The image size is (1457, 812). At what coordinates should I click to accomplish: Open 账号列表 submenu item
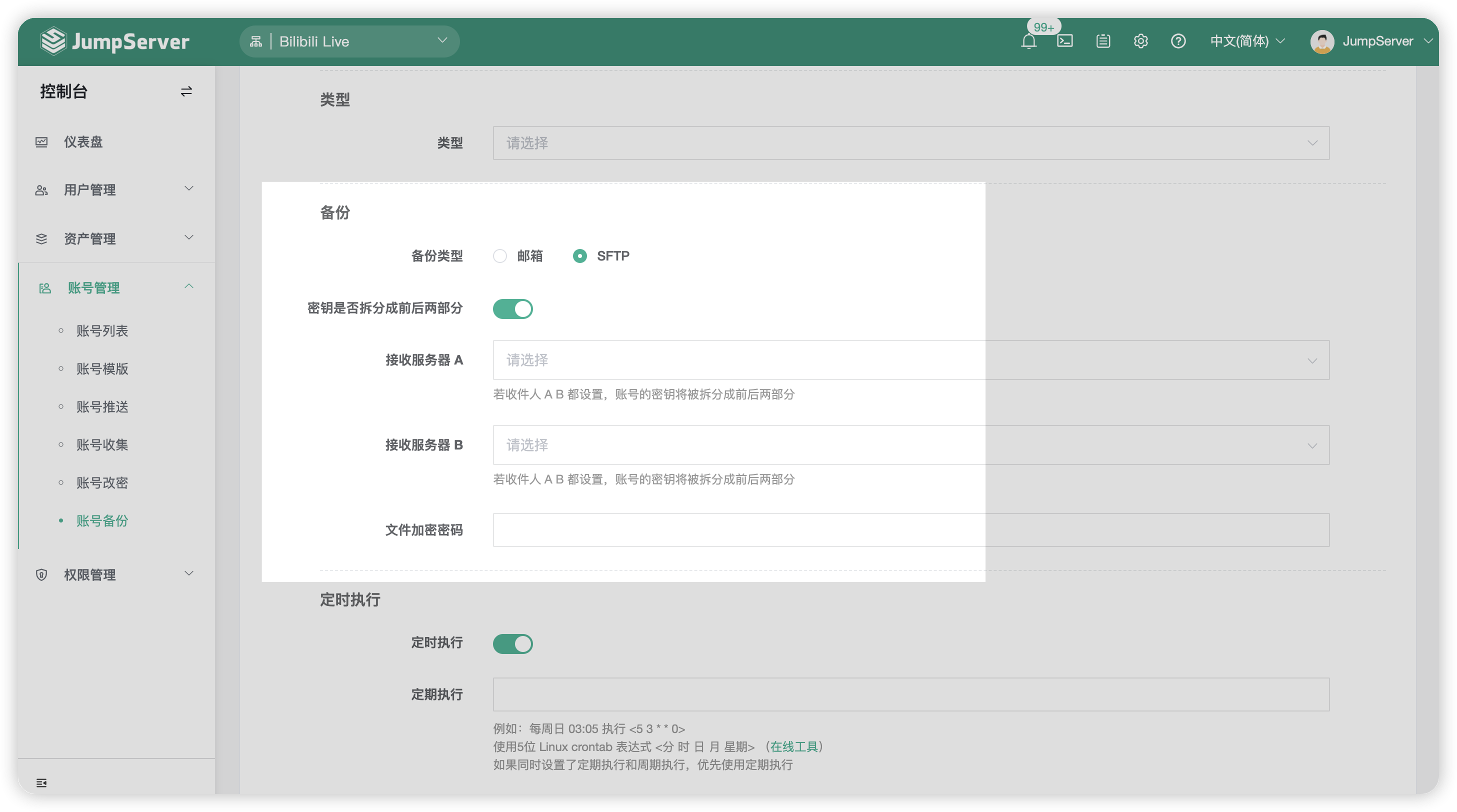click(102, 331)
